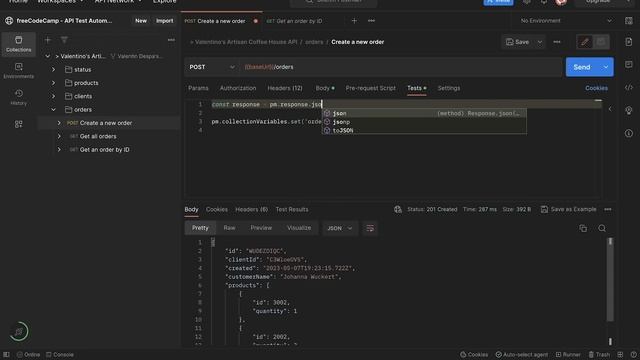The image size is (640, 360).
Task: Open the No Environment dropdown
Action: point(566,21)
